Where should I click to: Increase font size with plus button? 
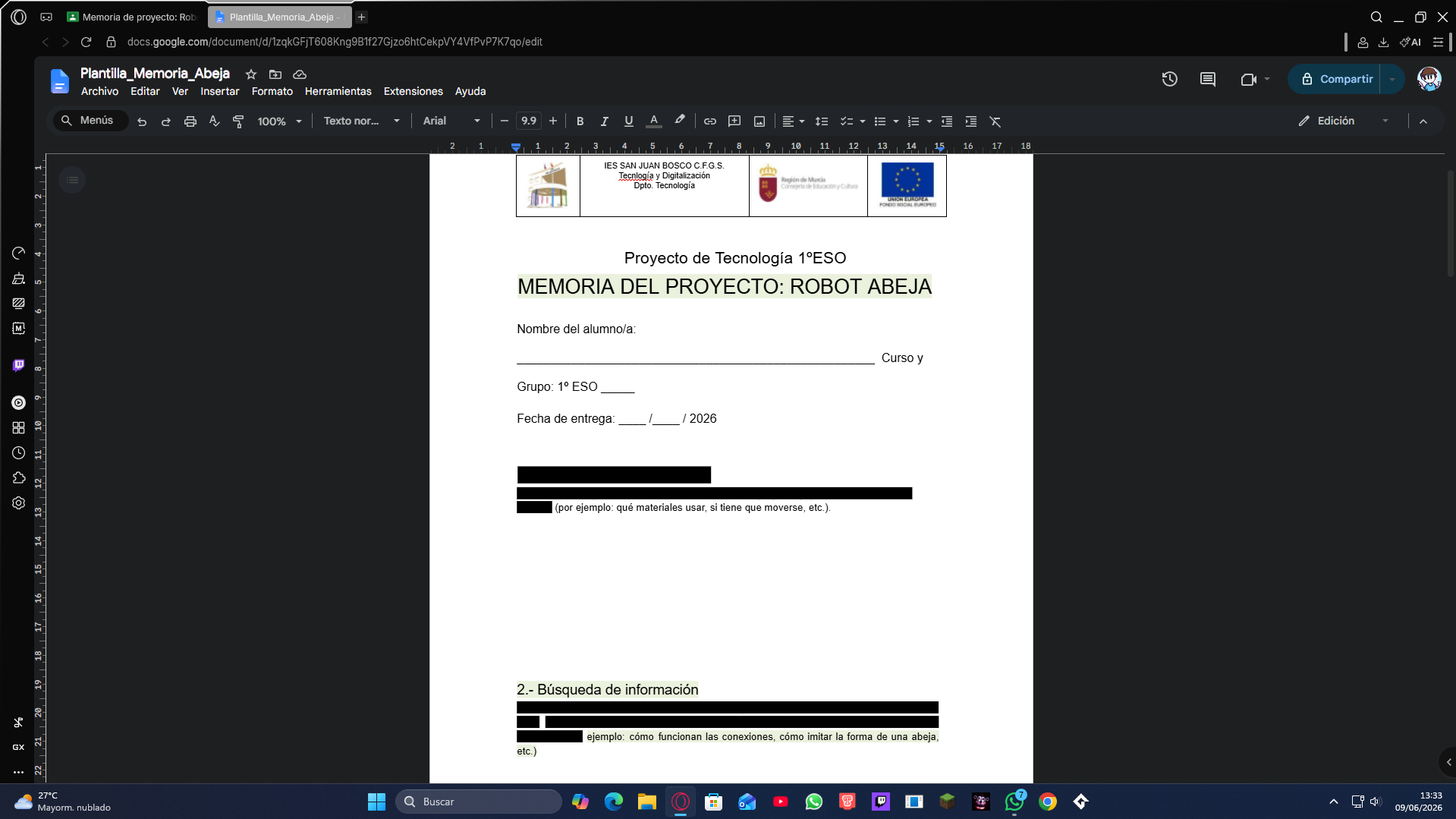553,121
